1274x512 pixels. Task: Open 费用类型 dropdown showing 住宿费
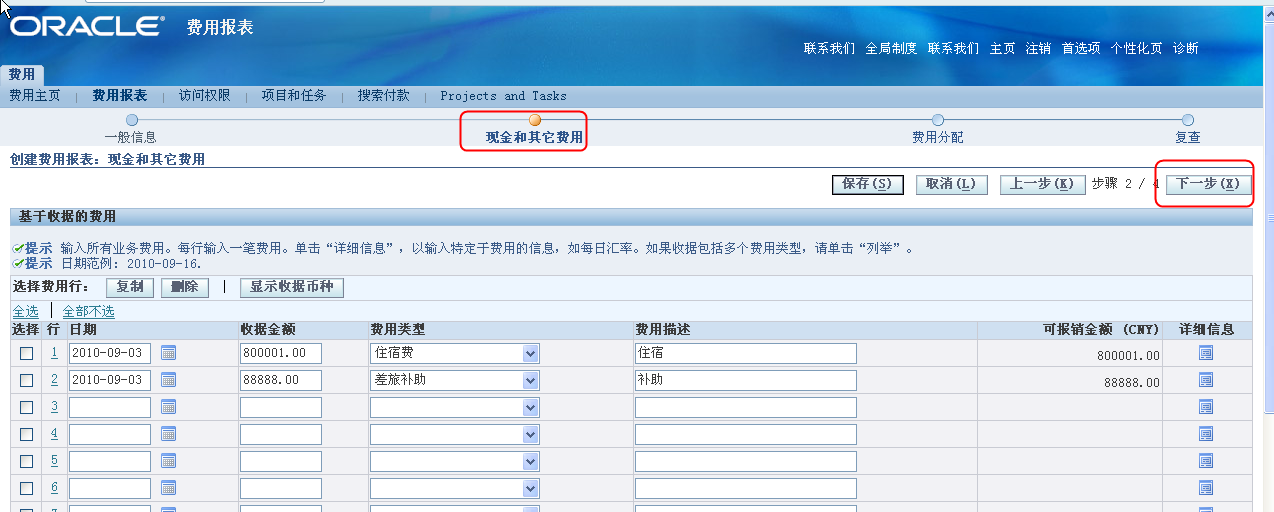tap(455, 353)
